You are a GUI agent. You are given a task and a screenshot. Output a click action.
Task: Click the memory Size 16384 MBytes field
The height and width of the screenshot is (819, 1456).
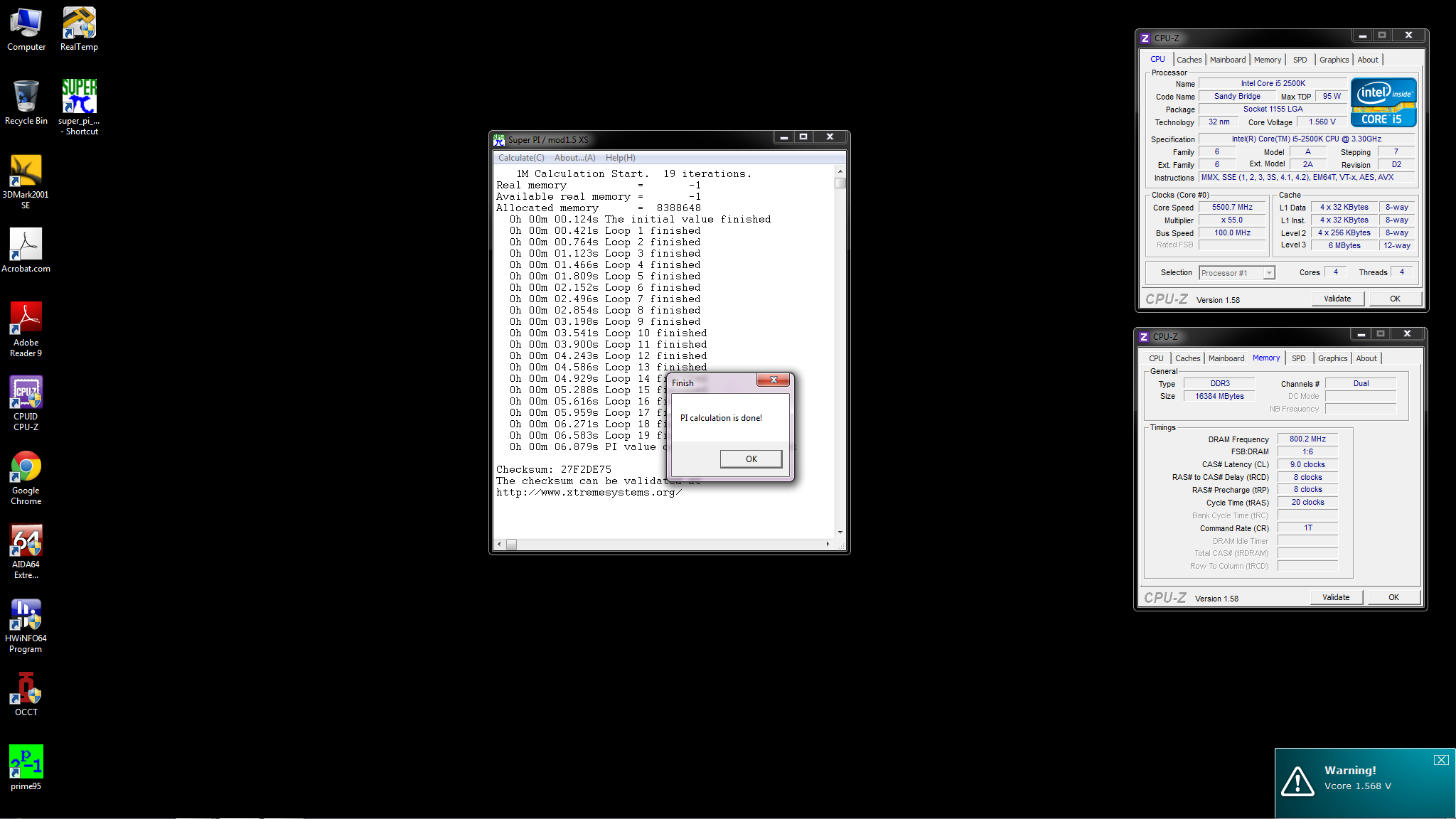tap(1219, 397)
